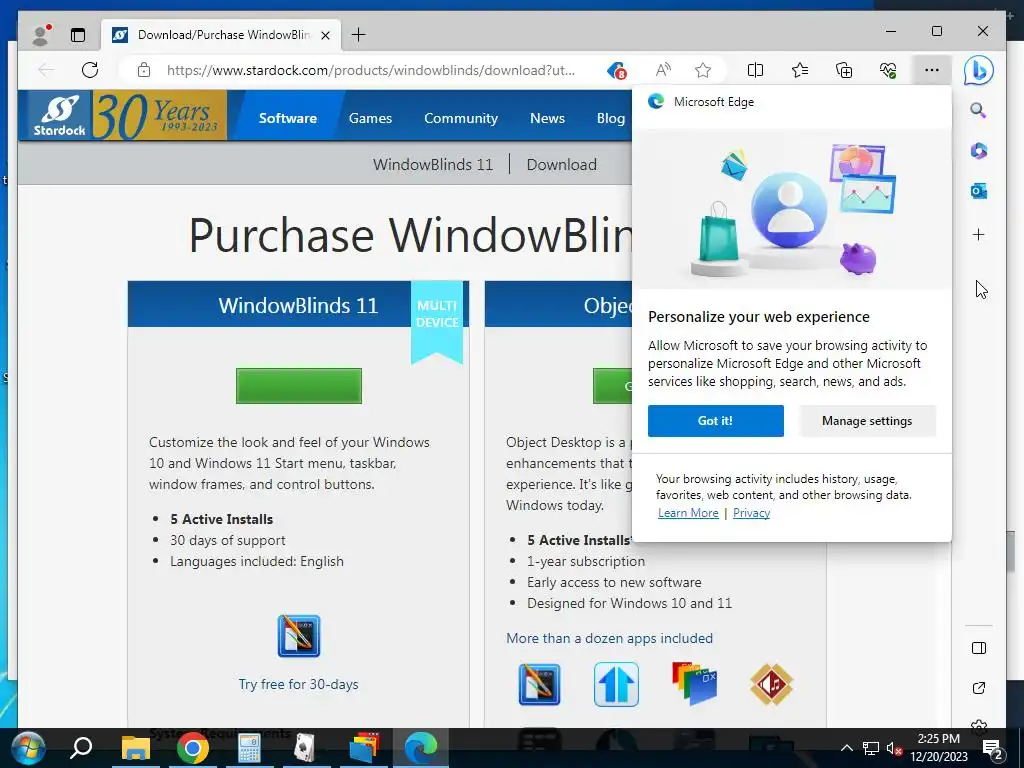
Task: Click the Got it! button
Action: 716,421
